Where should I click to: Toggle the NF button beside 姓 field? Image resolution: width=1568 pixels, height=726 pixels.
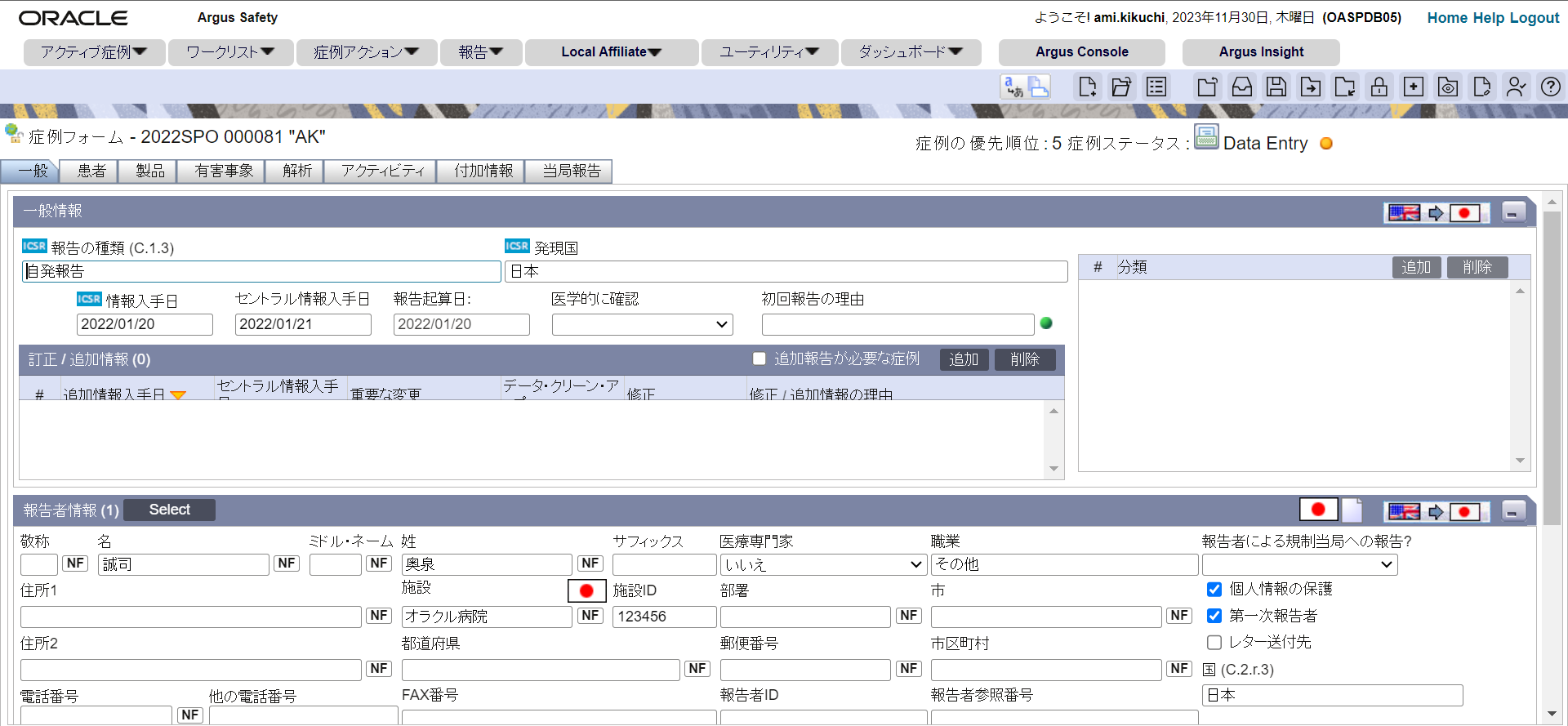[590, 563]
